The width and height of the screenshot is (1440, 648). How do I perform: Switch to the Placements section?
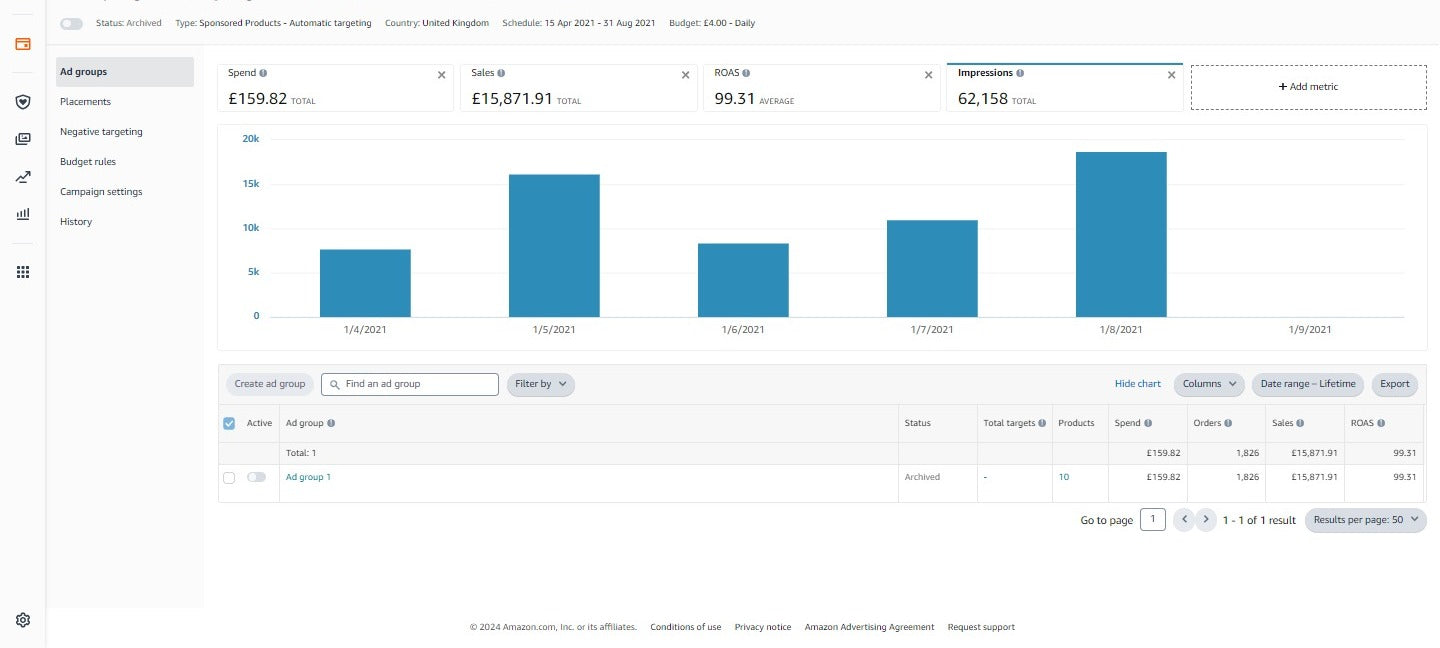pos(86,102)
